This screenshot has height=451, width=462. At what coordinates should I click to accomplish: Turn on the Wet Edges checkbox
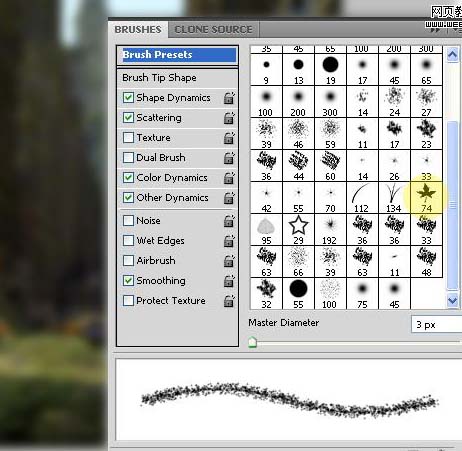click(128, 241)
